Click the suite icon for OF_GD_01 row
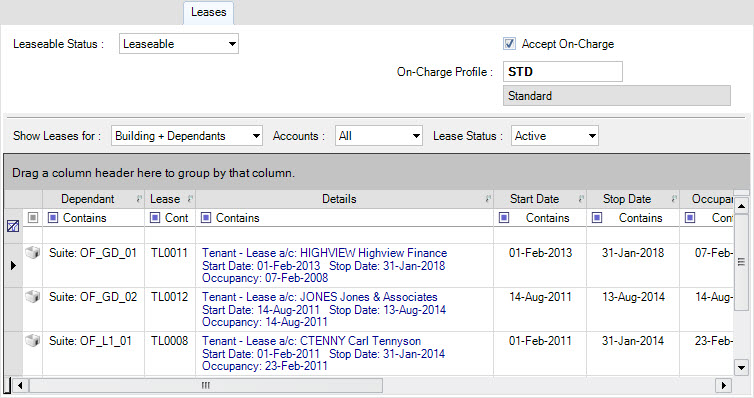The height and width of the screenshot is (398, 754). tap(33, 252)
